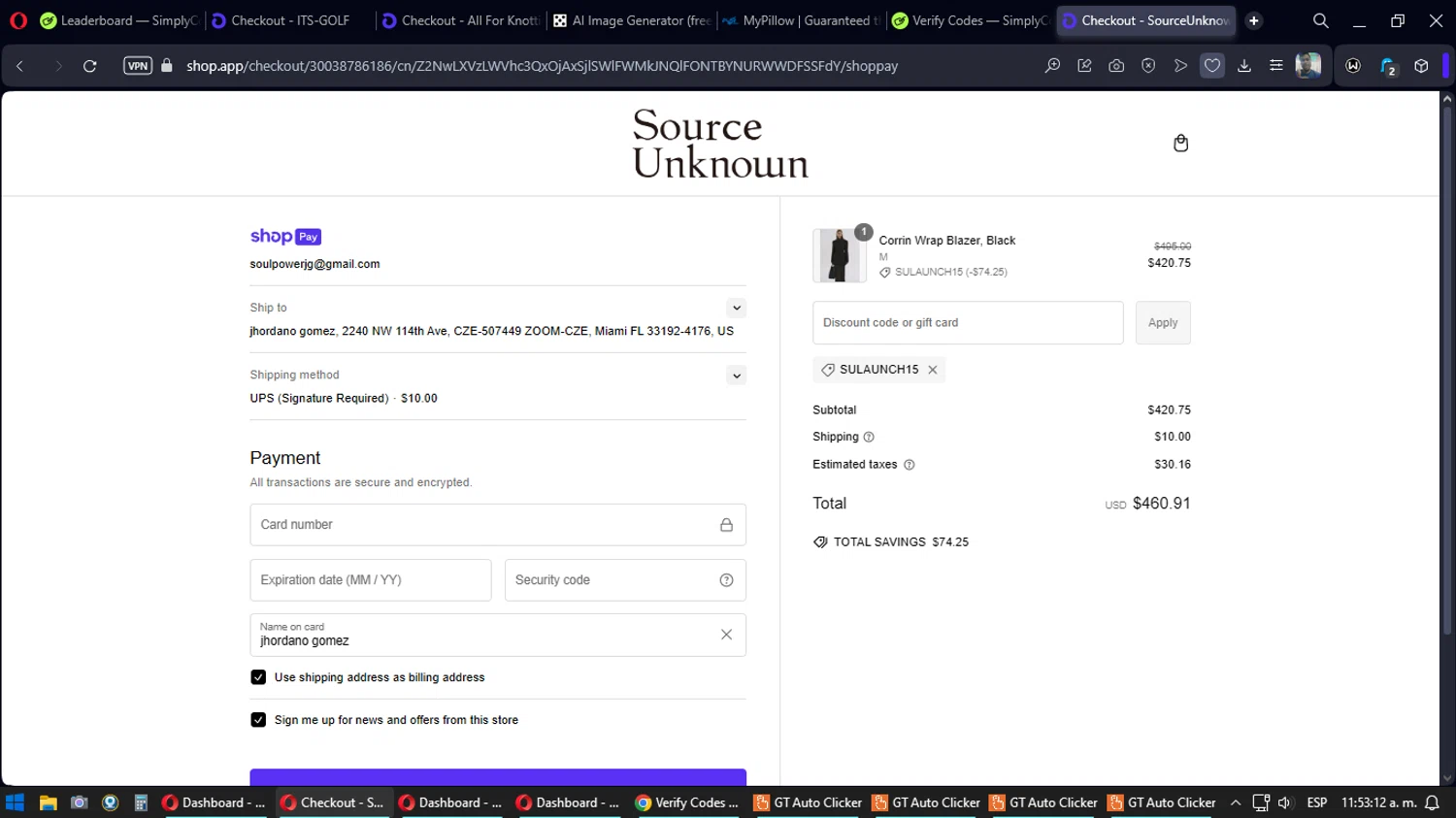Open a new browser tab
This screenshot has height=818, width=1456.
point(1254,20)
